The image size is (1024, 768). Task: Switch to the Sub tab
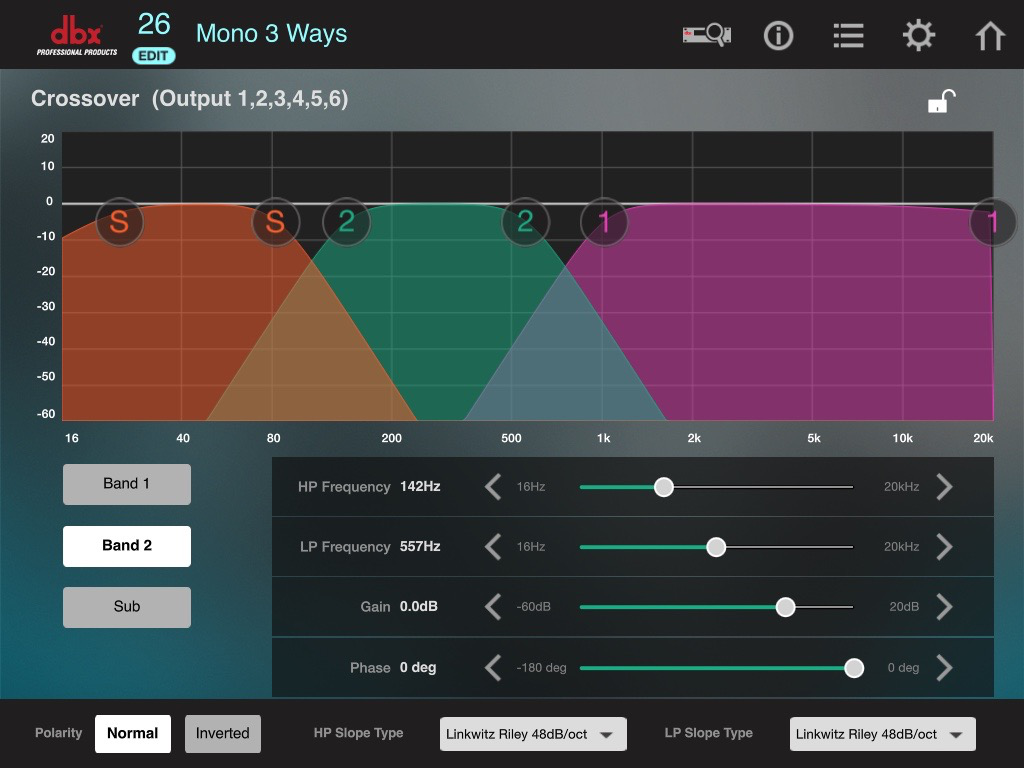(x=127, y=607)
